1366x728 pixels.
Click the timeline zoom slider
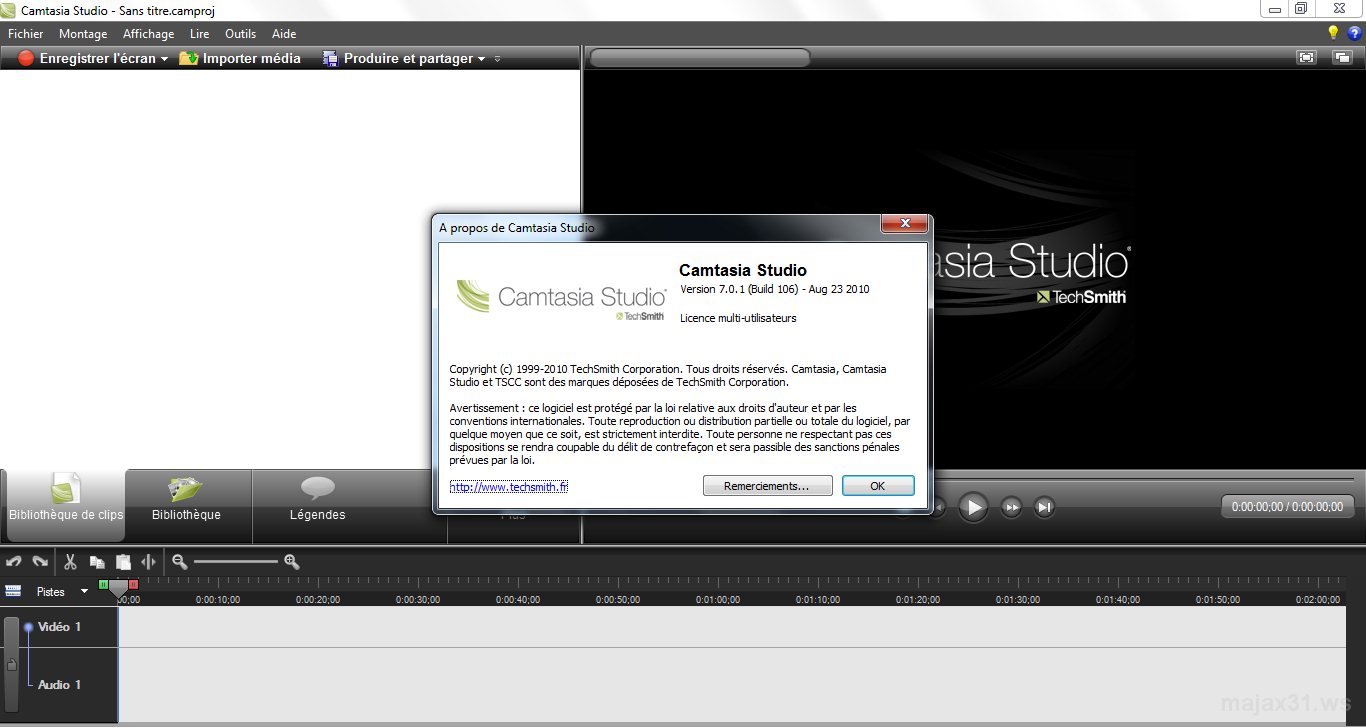coord(236,562)
